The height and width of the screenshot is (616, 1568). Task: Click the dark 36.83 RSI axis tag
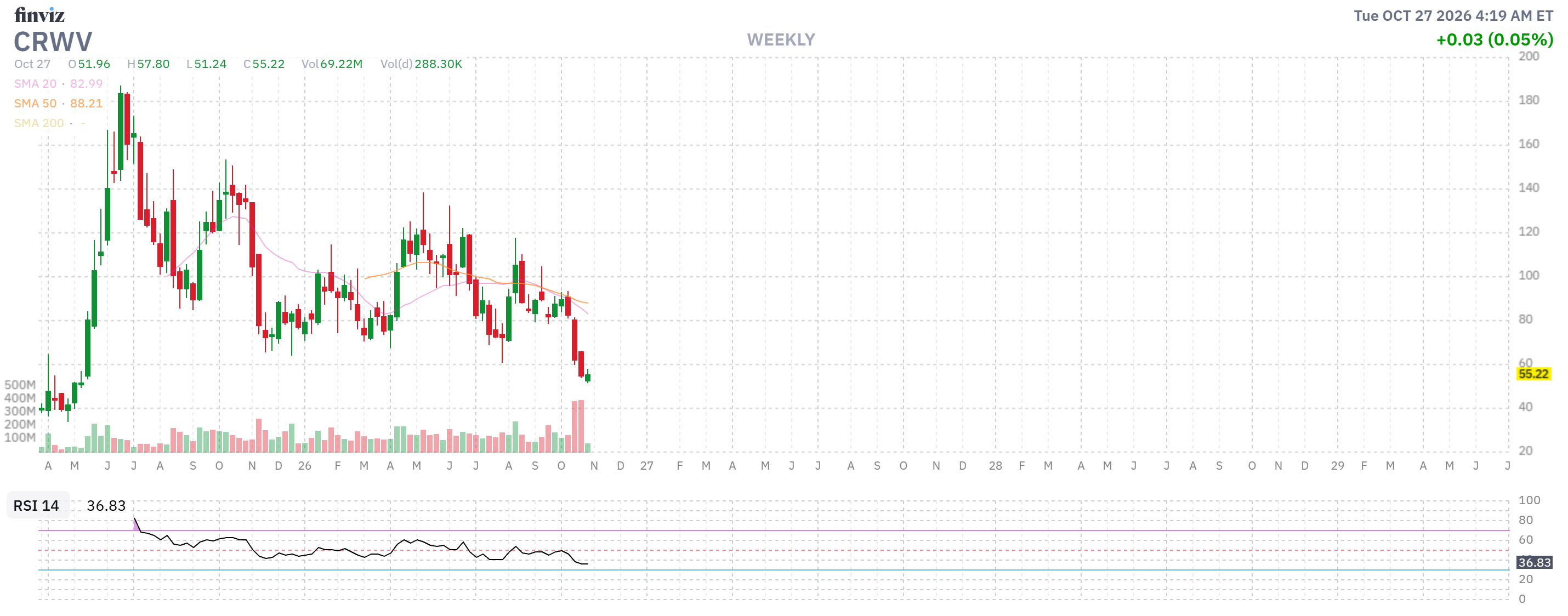point(1534,562)
